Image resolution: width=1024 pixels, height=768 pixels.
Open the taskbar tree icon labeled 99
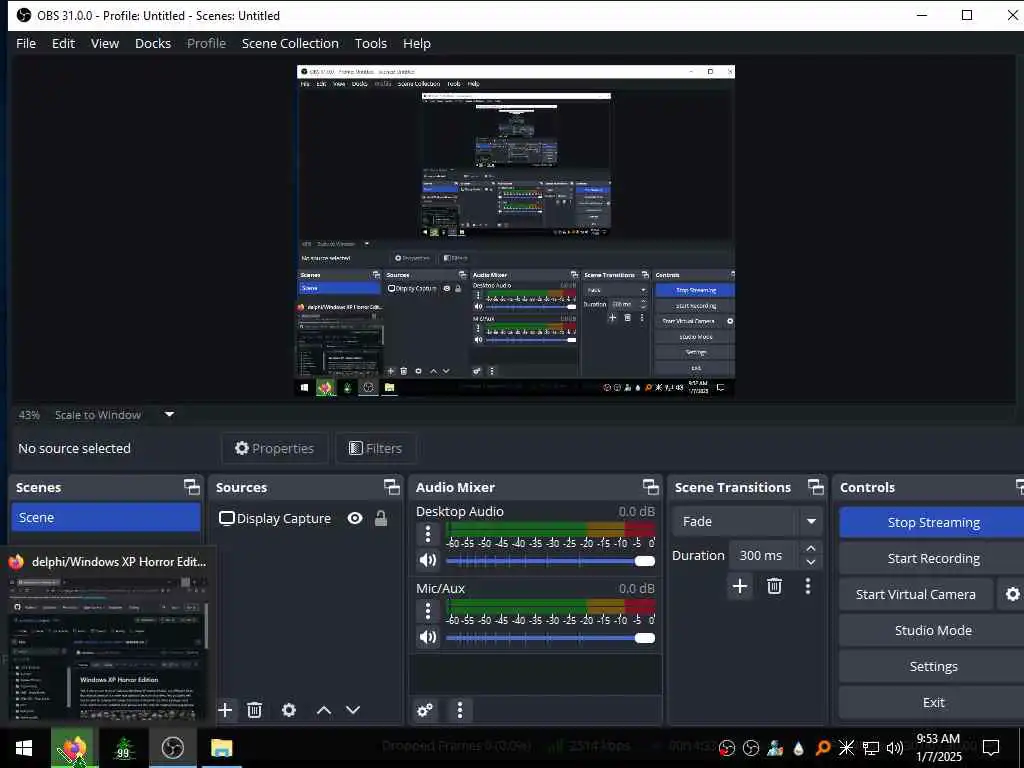pos(123,748)
